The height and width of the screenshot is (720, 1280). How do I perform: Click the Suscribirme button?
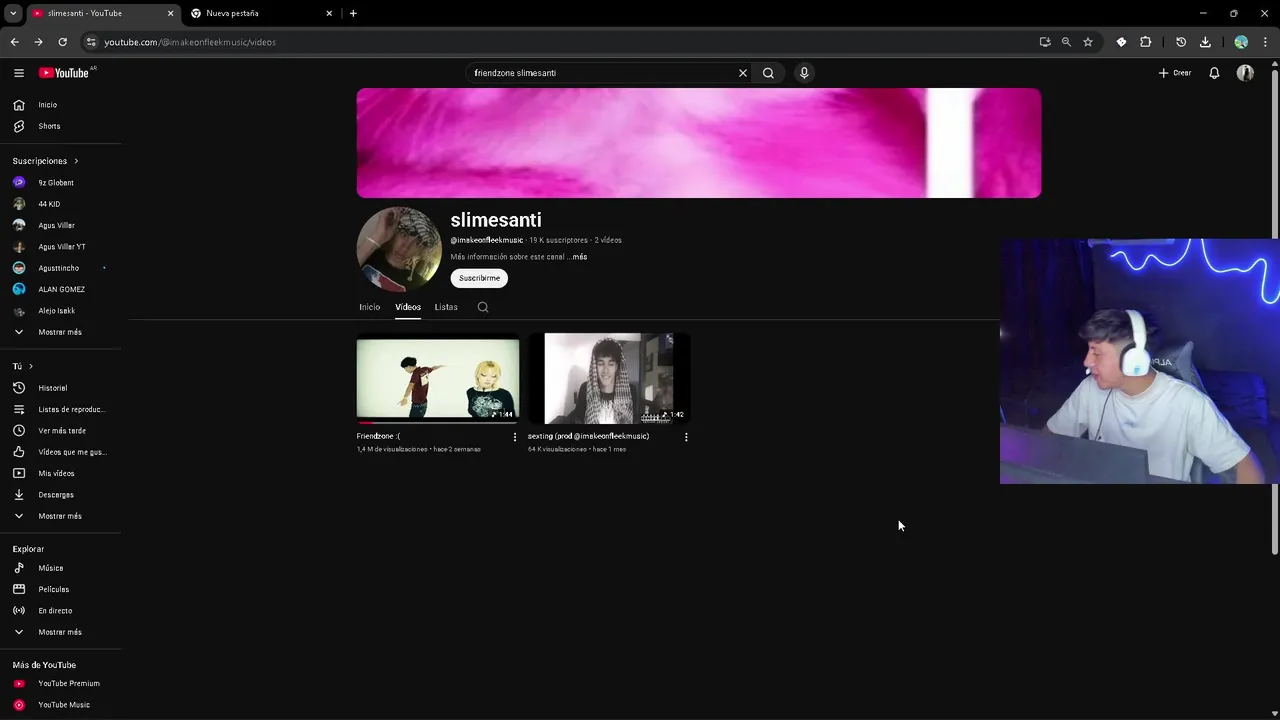[479, 278]
